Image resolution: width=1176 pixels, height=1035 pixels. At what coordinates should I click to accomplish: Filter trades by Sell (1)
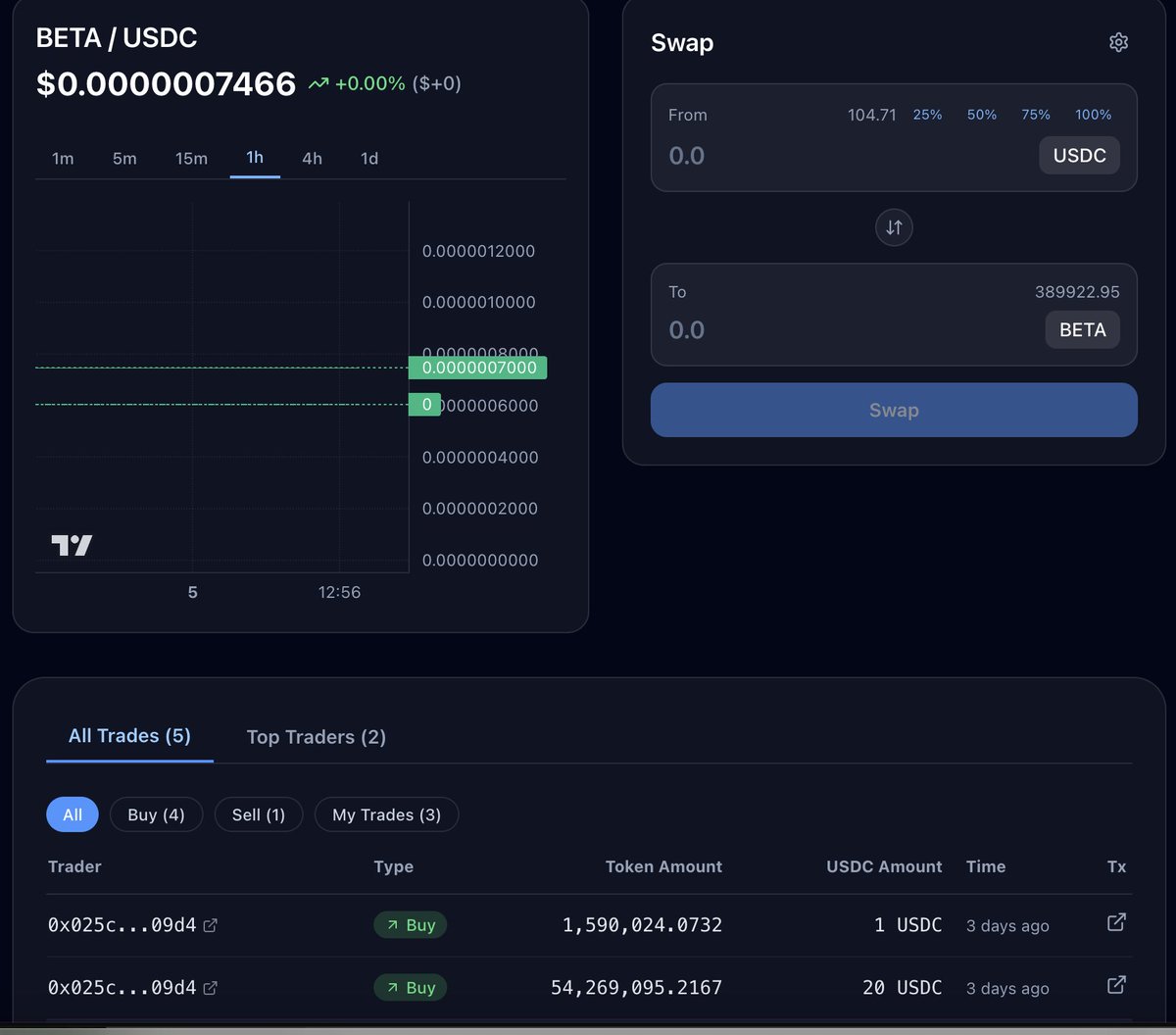tap(259, 814)
